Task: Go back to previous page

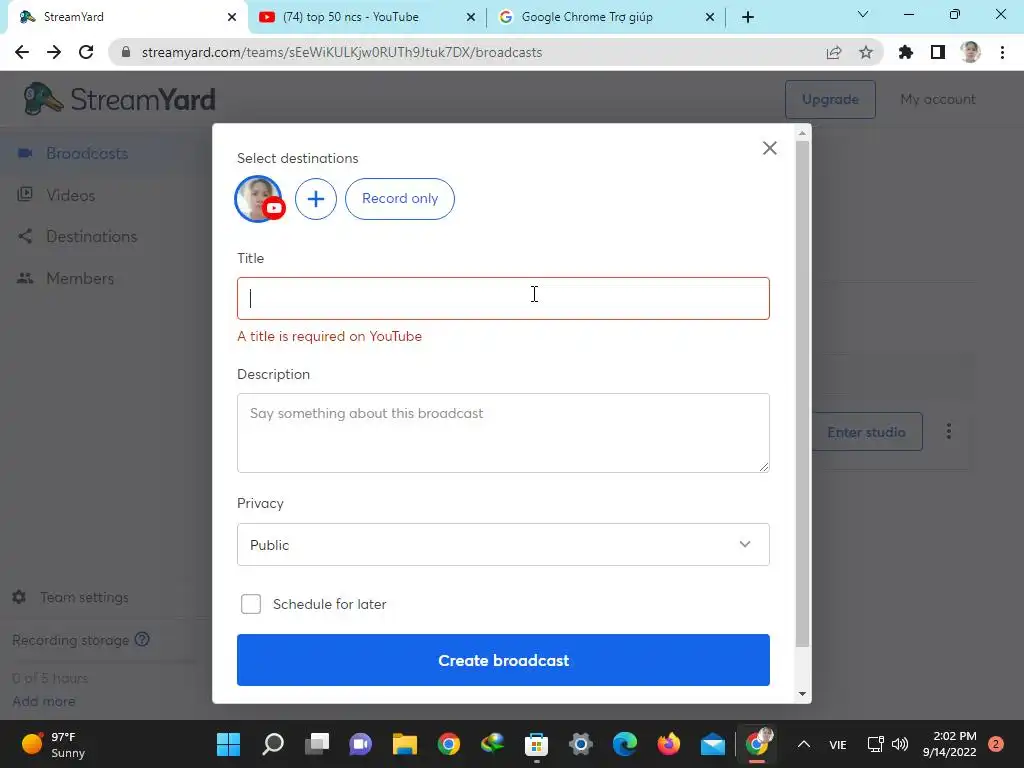Action: 22,52
